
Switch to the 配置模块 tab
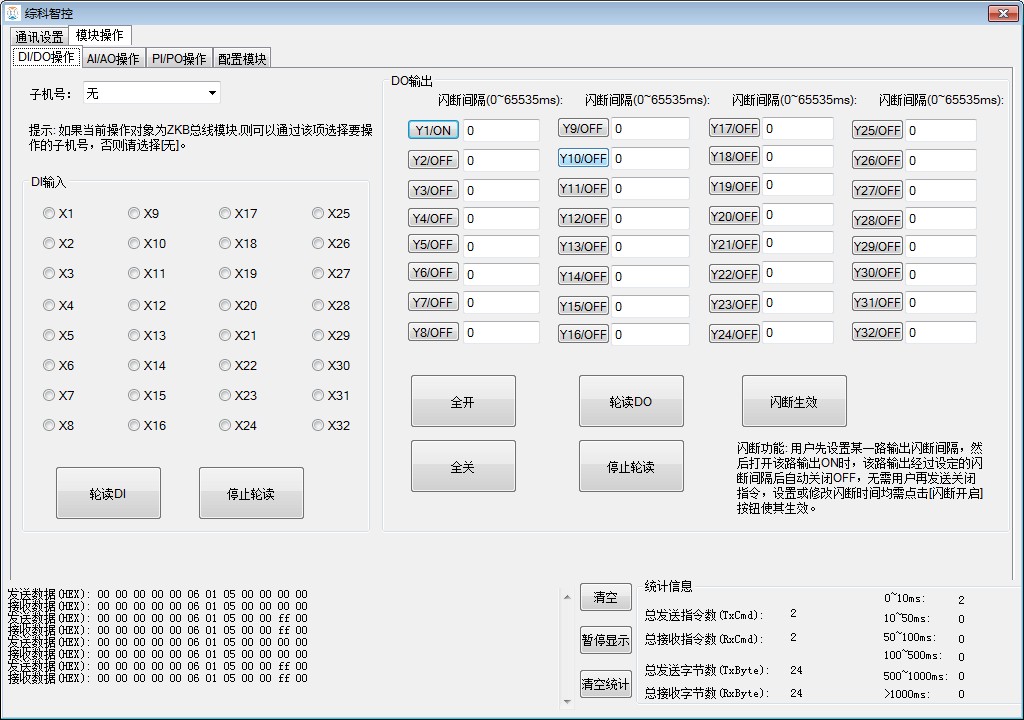click(242, 59)
